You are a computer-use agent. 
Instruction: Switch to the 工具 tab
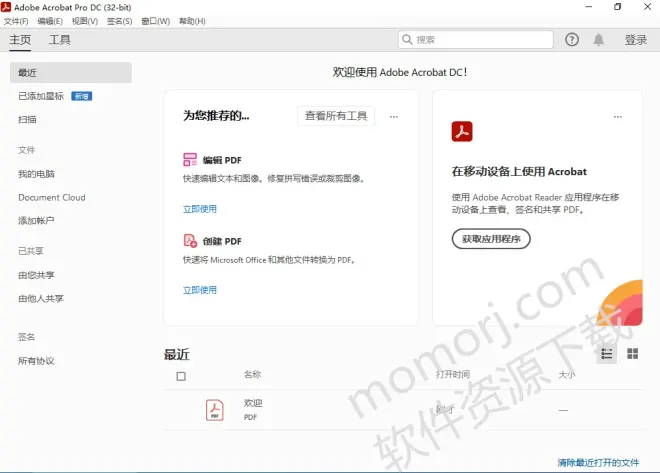(60, 40)
